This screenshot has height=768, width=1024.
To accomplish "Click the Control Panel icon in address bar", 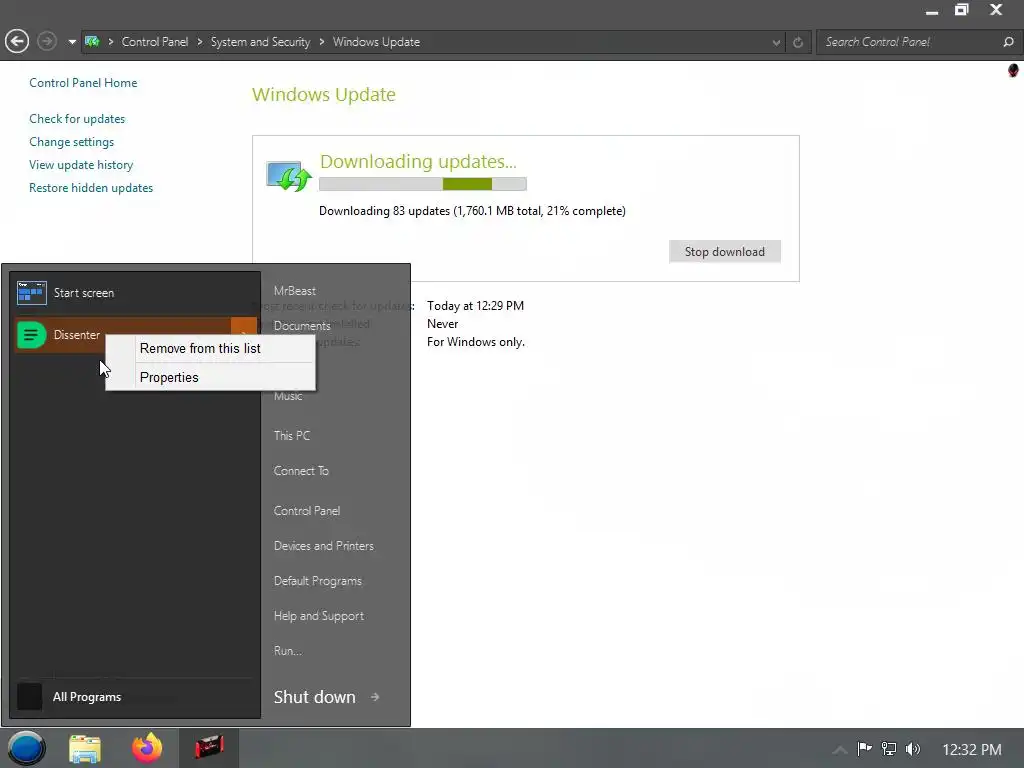I will (92, 42).
